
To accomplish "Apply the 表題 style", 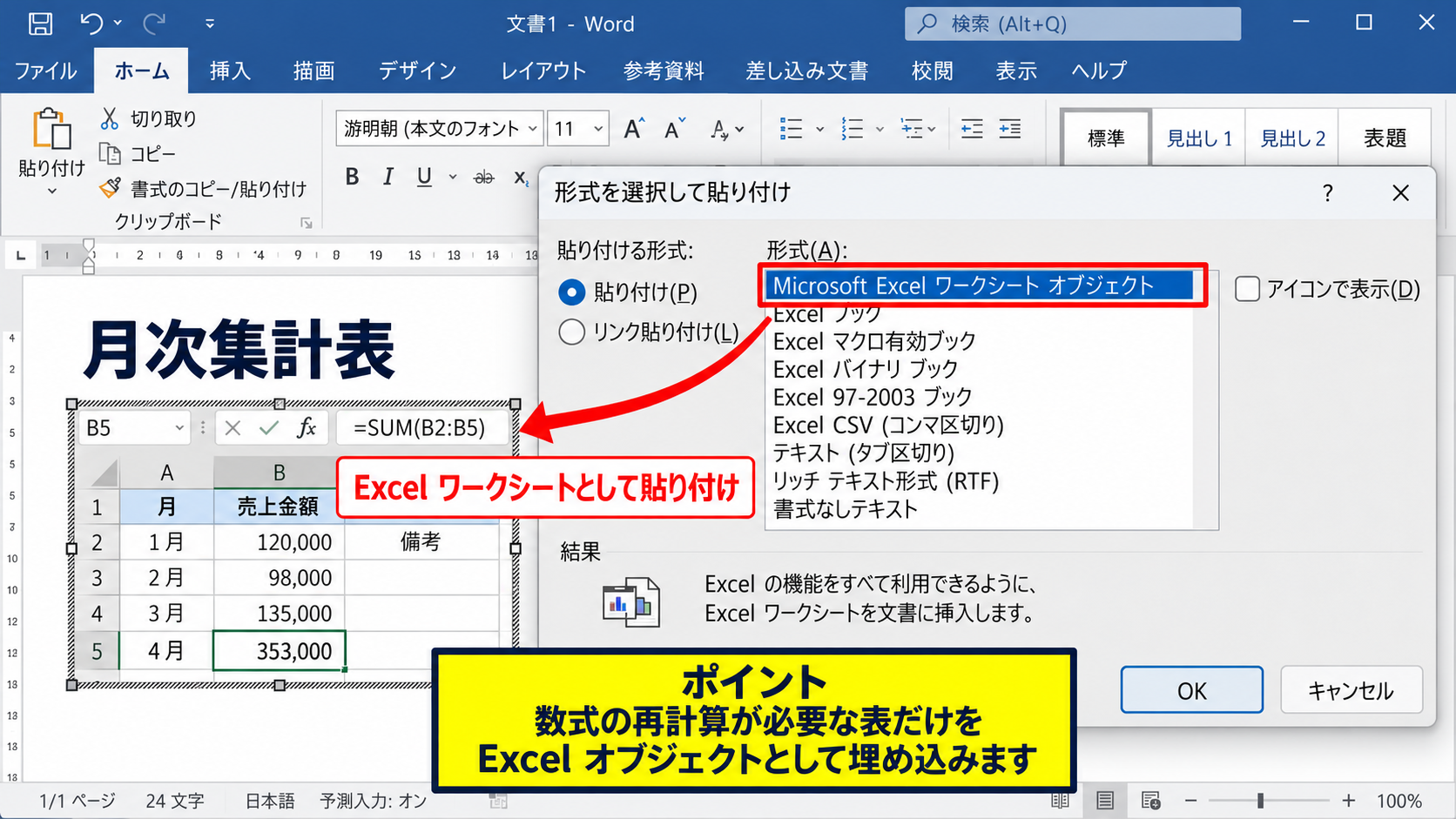I will 1385,138.
